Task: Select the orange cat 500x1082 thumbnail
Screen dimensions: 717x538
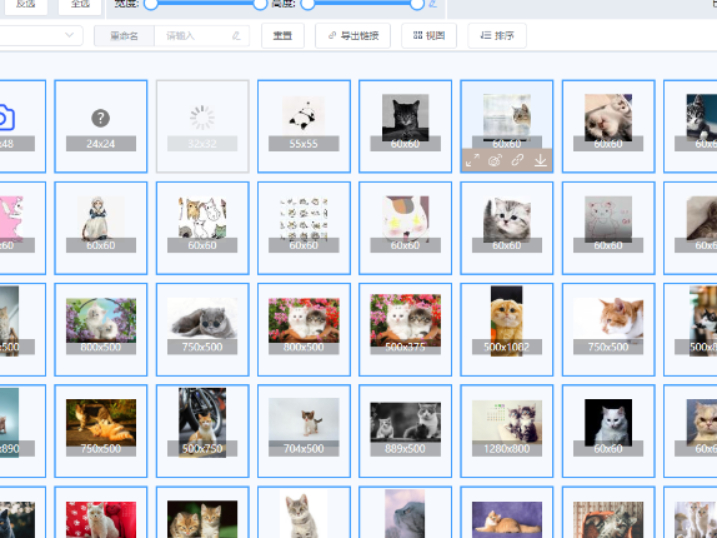Action: tap(507, 330)
